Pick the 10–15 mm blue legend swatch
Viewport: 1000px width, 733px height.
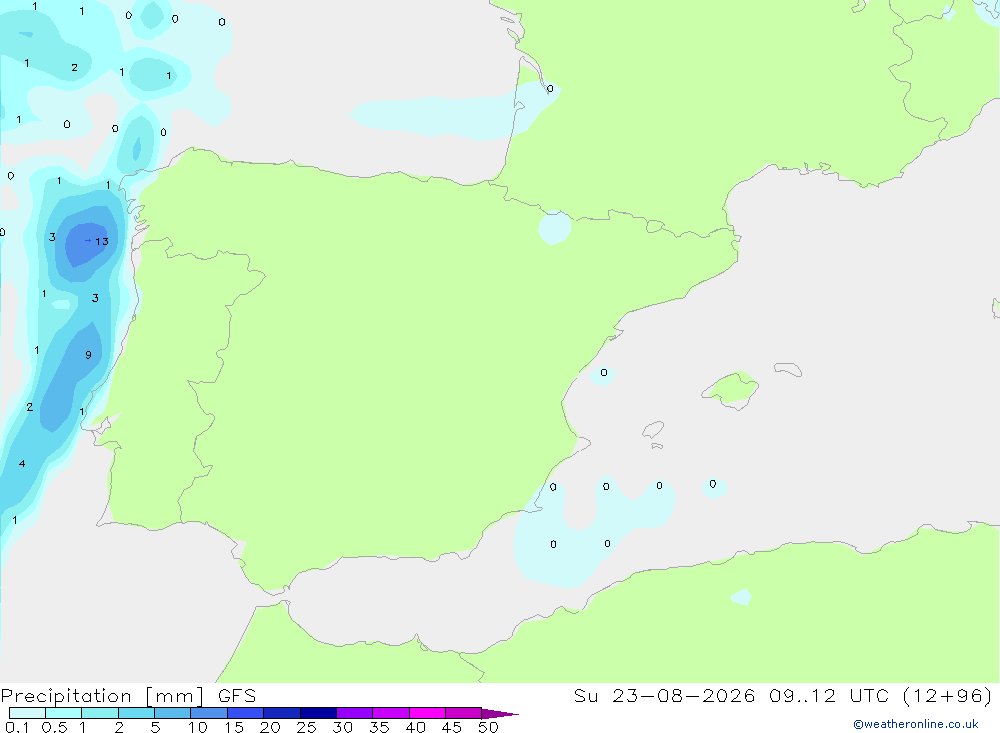tap(209, 713)
